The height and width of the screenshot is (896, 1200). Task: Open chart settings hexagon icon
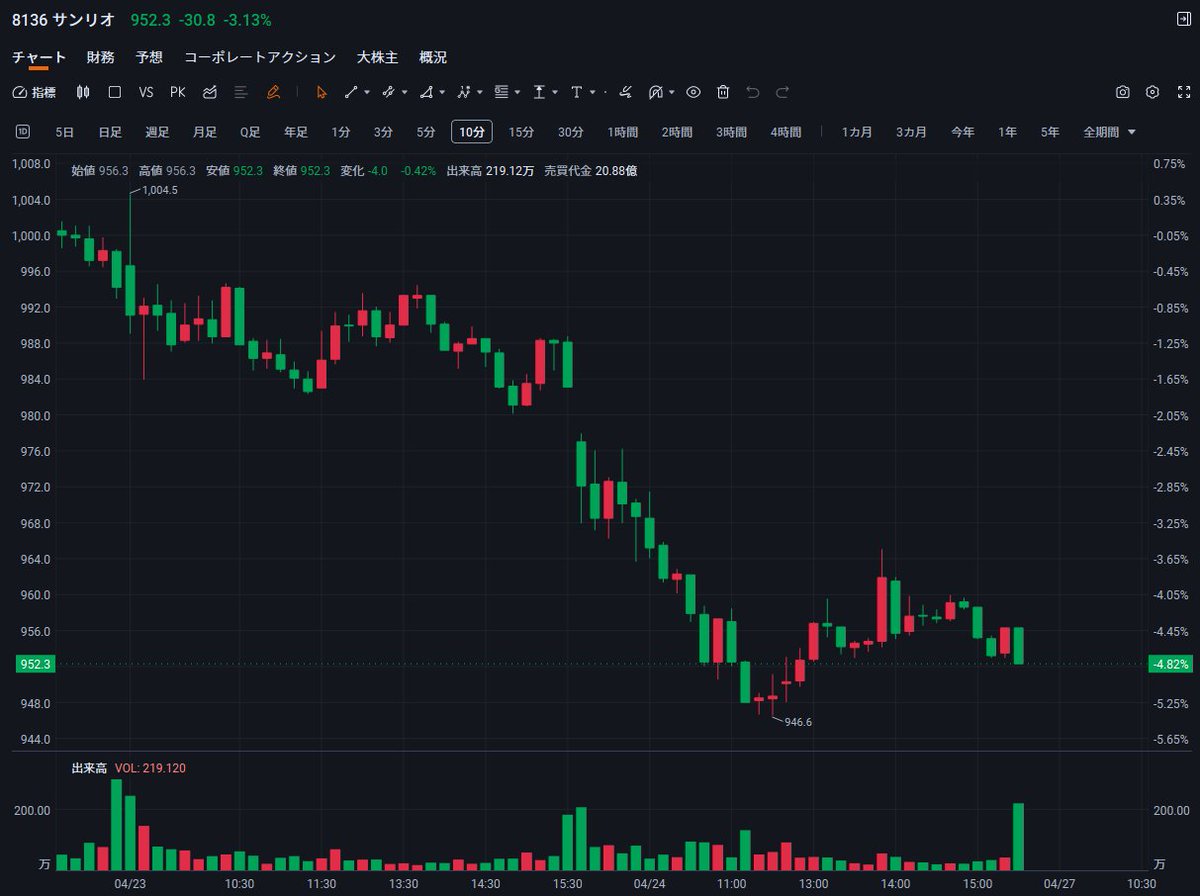click(x=1153, y=92)
